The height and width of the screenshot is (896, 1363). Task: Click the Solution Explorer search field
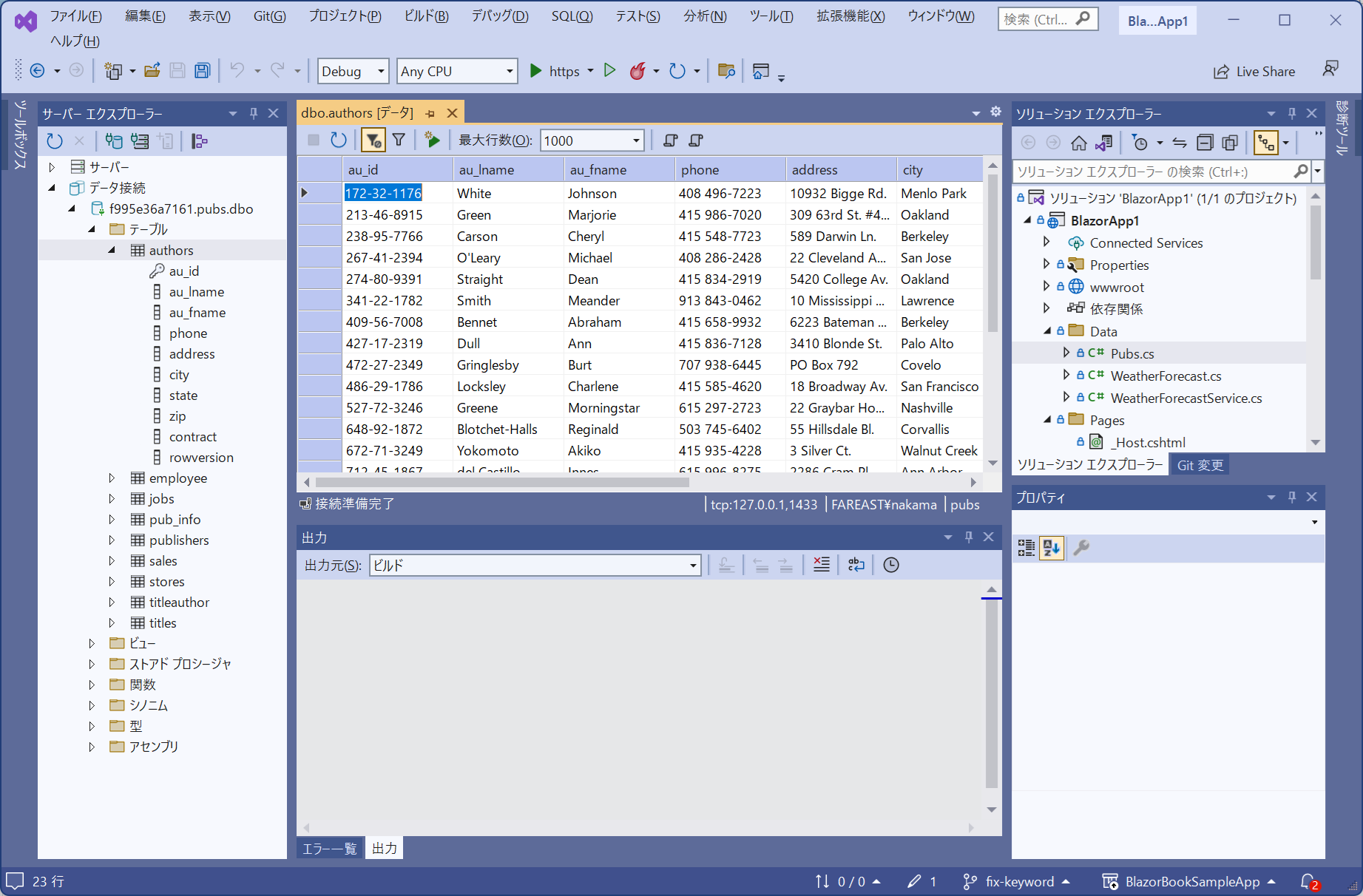(x=1152, y=172)
